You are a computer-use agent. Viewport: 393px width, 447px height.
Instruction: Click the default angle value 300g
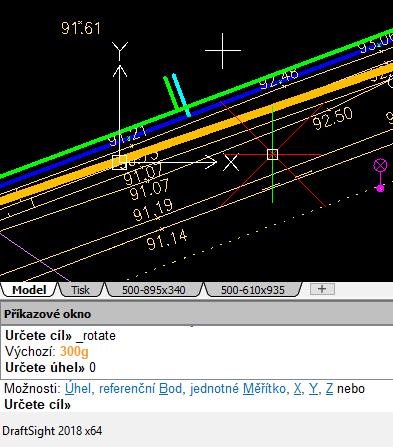point(74,351)
